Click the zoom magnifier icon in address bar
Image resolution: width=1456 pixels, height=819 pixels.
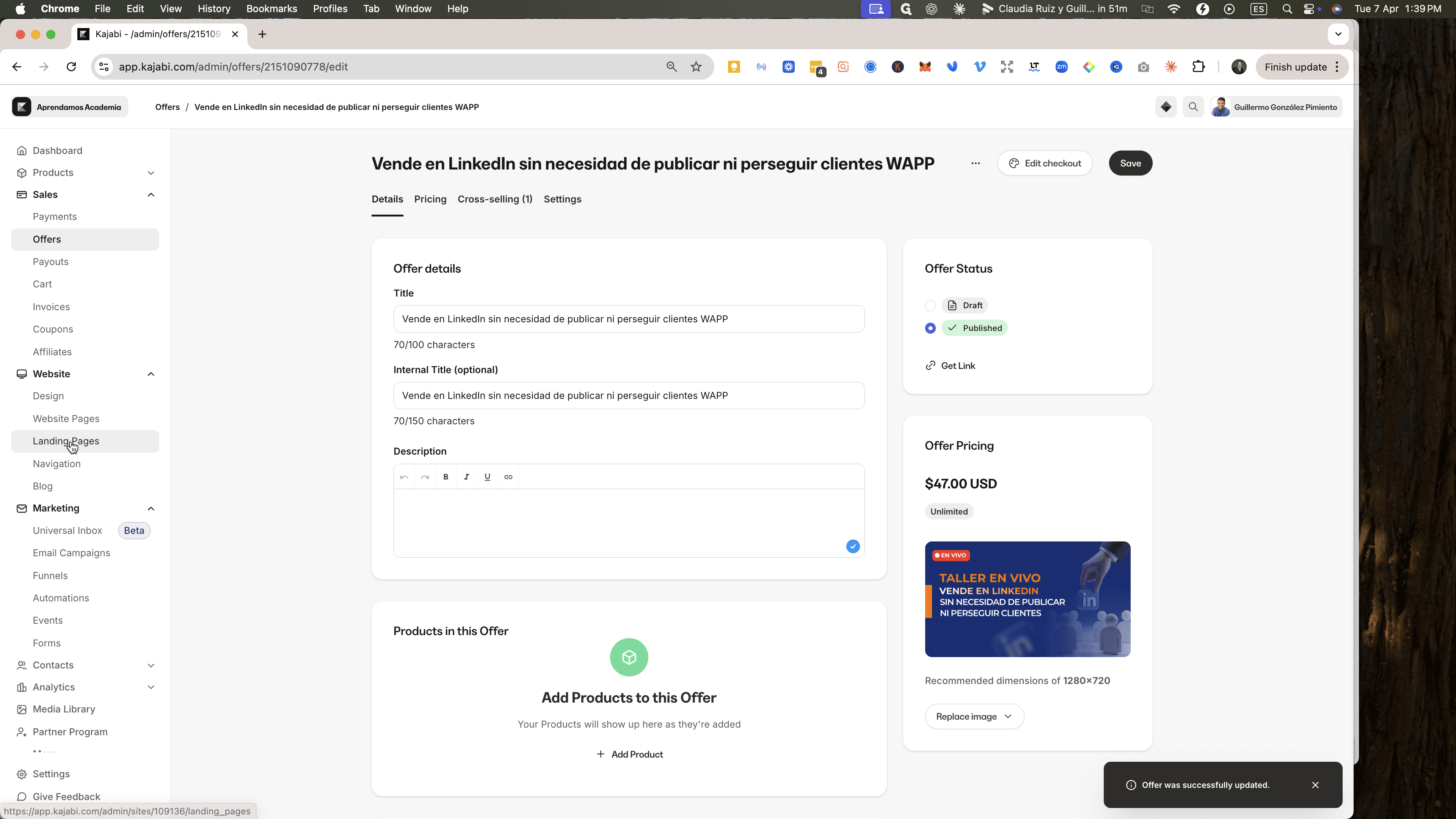point(672,67)
